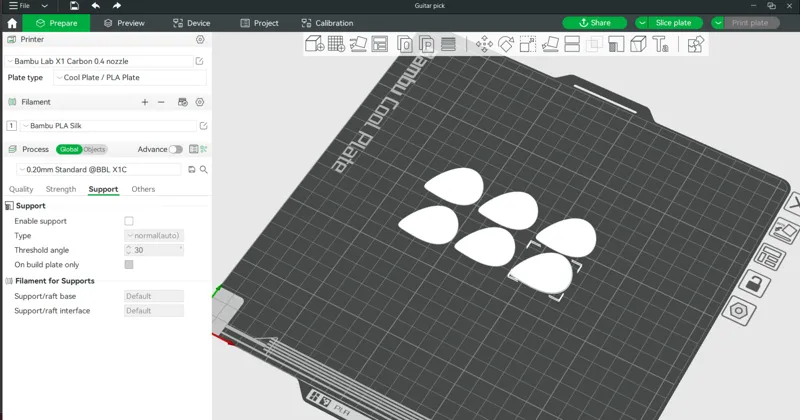Select the Rotate tool
Viewport: 800px width, 420px height.
tap(506, 44)
